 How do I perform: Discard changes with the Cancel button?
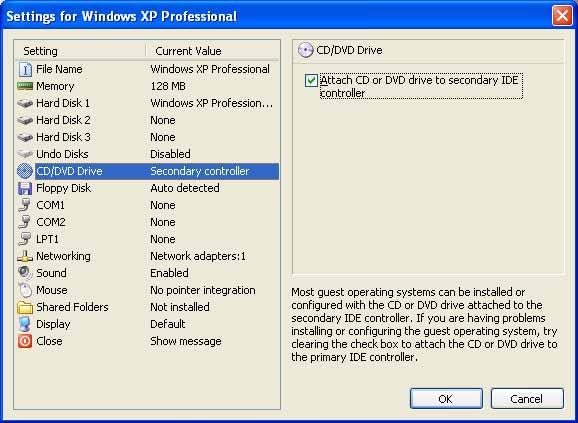coord(527,399)
